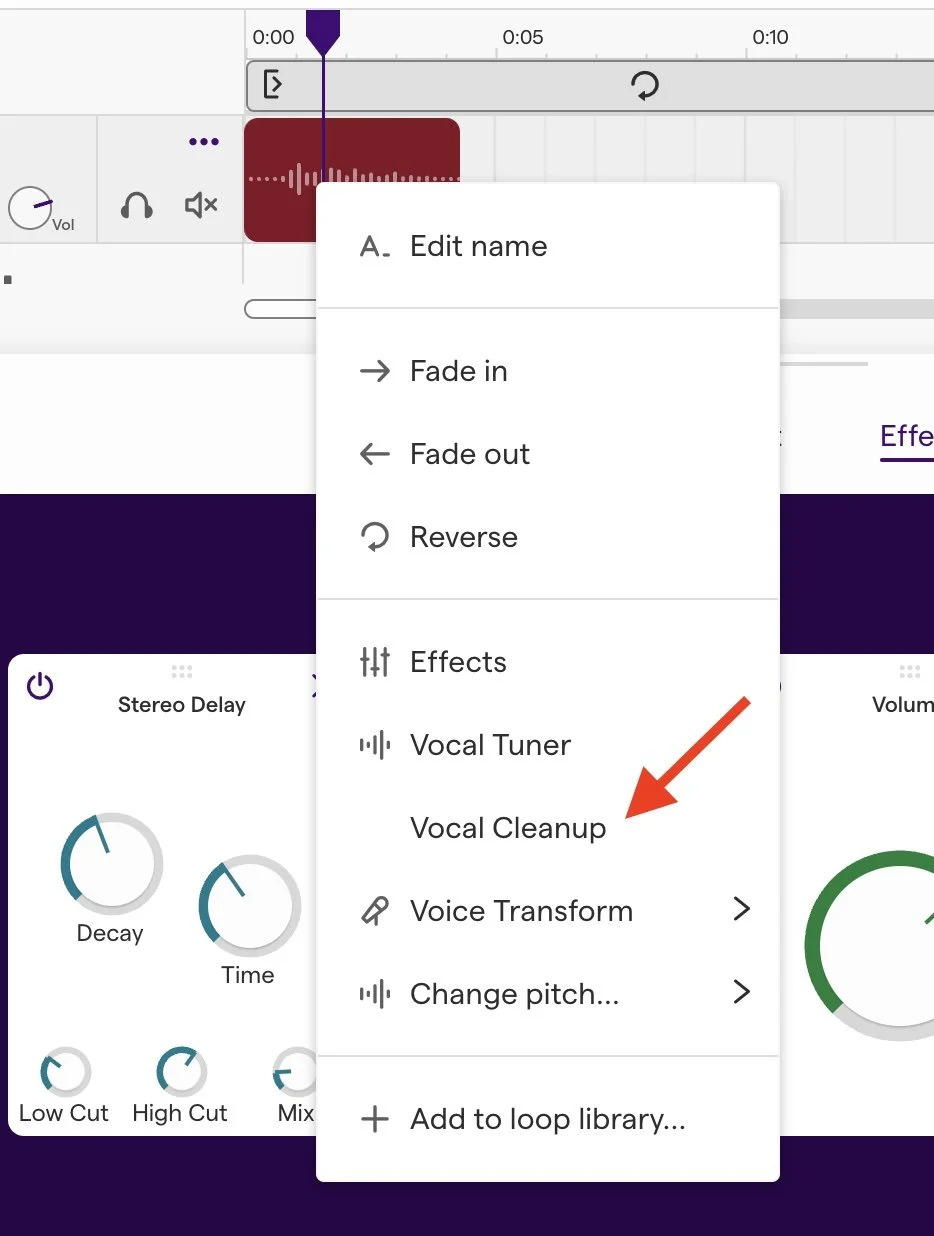Solo the track using the headphones icon
The image size is (934, 1236).
point(138,207)
